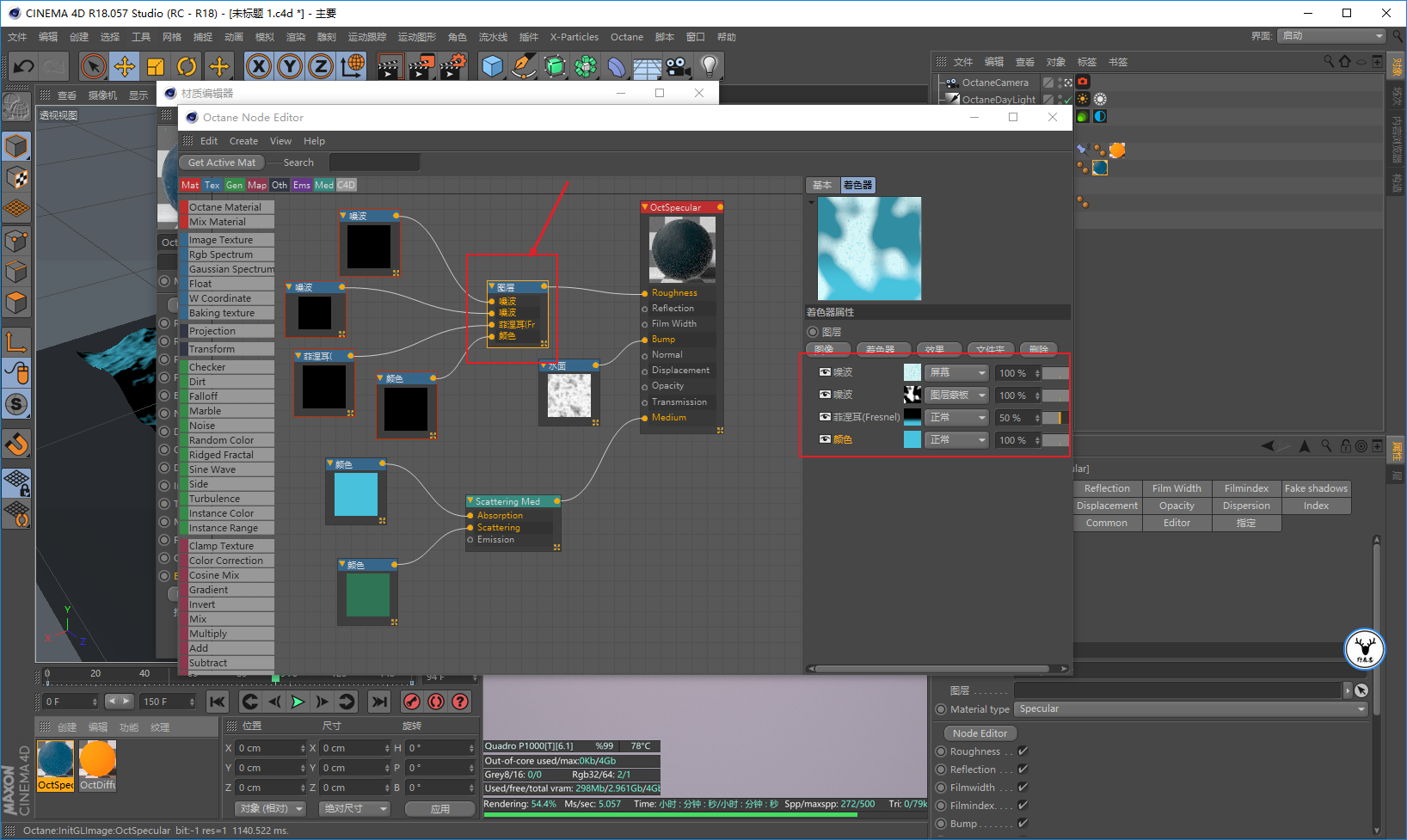Toggle visibility of 颜色 layer
The width and height of the screenshot is (1407, 840).
click(825, 439)
